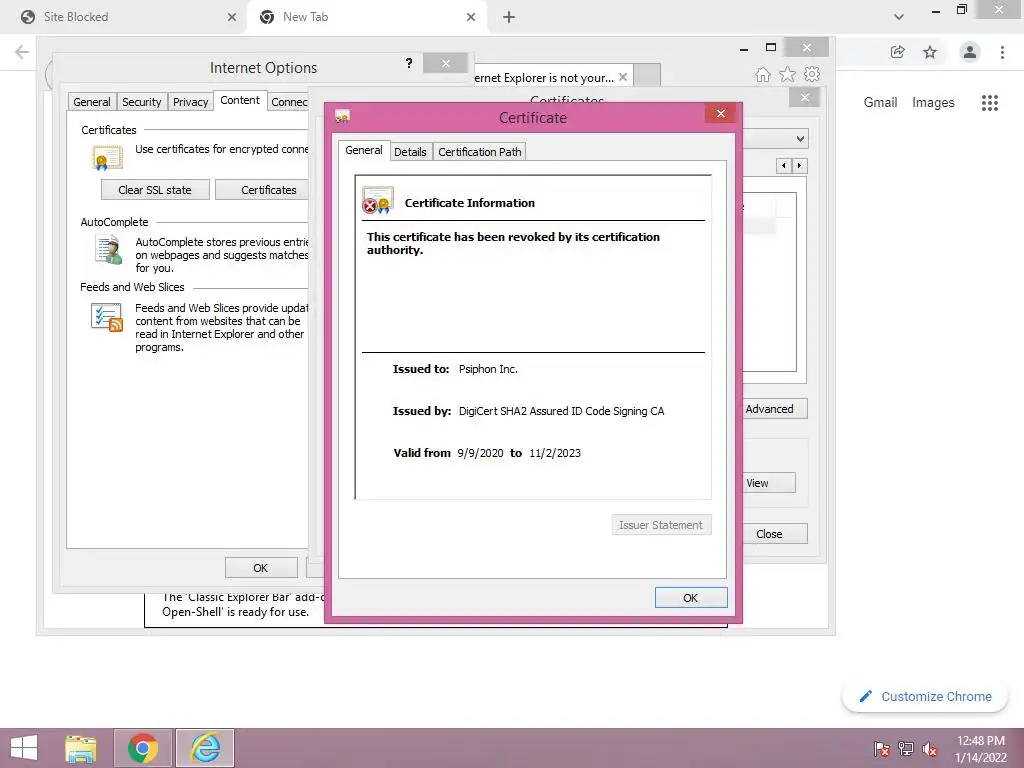Switch to the Site Blocked Chrome tab
Screen dimensions: 1024x768
point(122,17)
